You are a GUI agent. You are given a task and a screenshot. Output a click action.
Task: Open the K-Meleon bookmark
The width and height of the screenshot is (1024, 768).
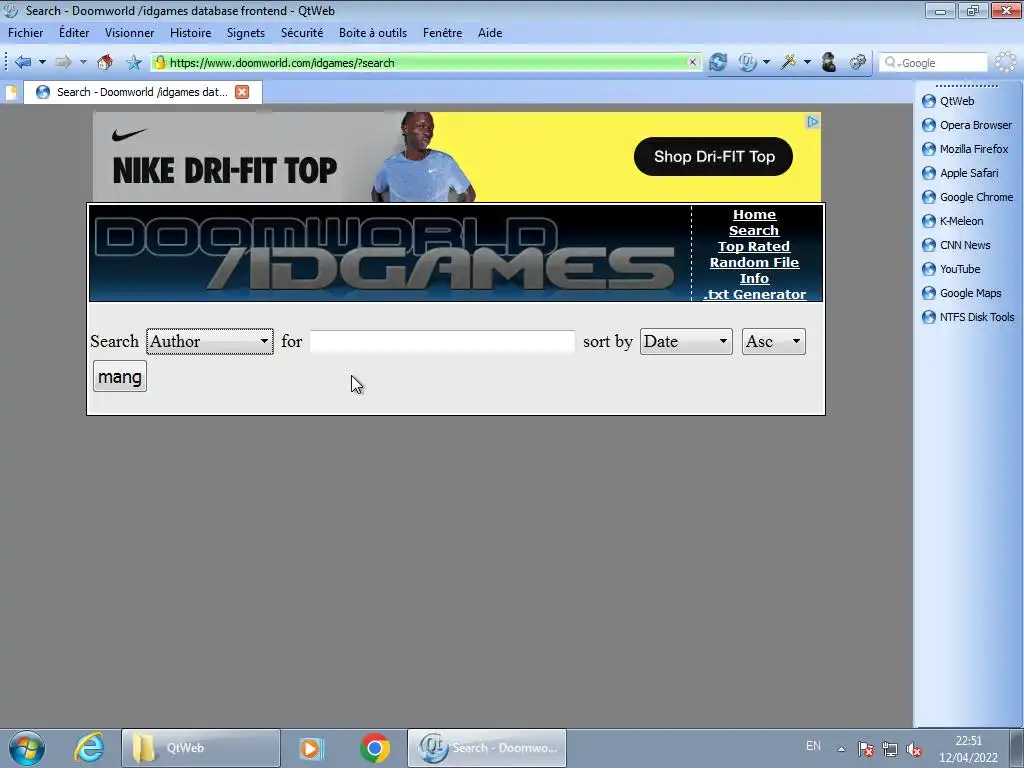(x=952, y=221)
